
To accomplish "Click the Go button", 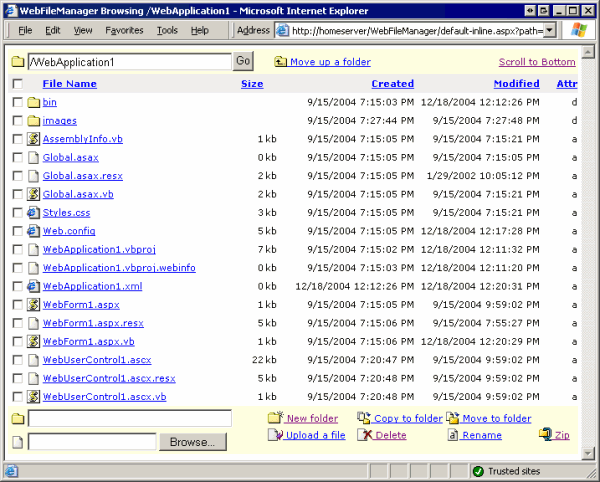I will [x=243, y=61].
